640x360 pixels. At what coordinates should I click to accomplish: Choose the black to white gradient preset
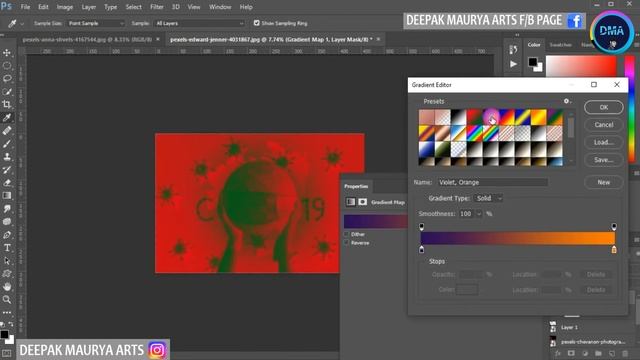(x=458, y=117)
